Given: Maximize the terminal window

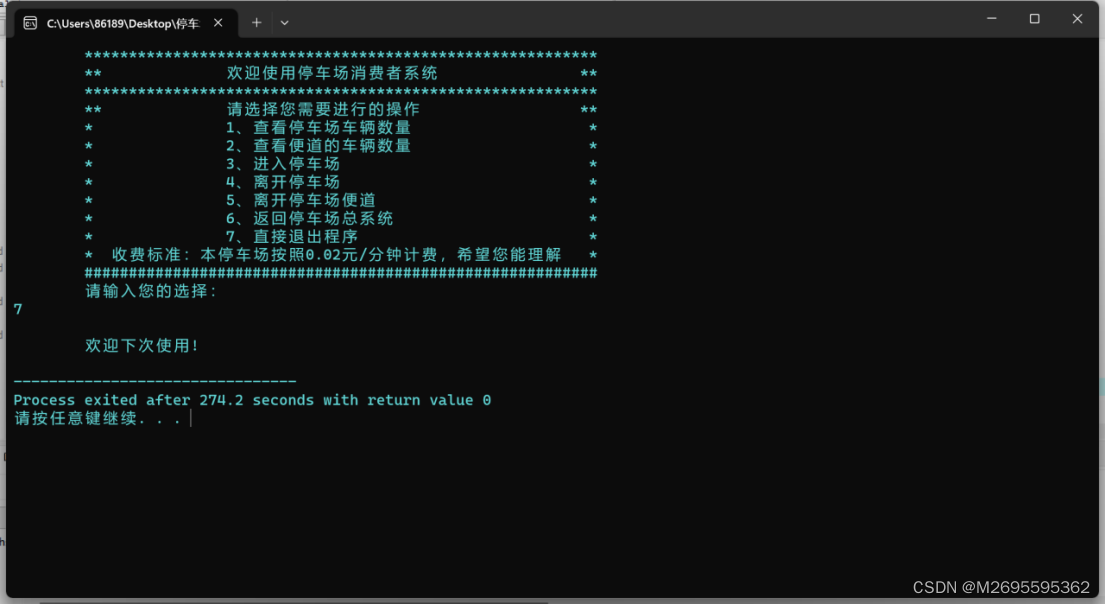Looking at the screenshot, I should coord(1035,18).
